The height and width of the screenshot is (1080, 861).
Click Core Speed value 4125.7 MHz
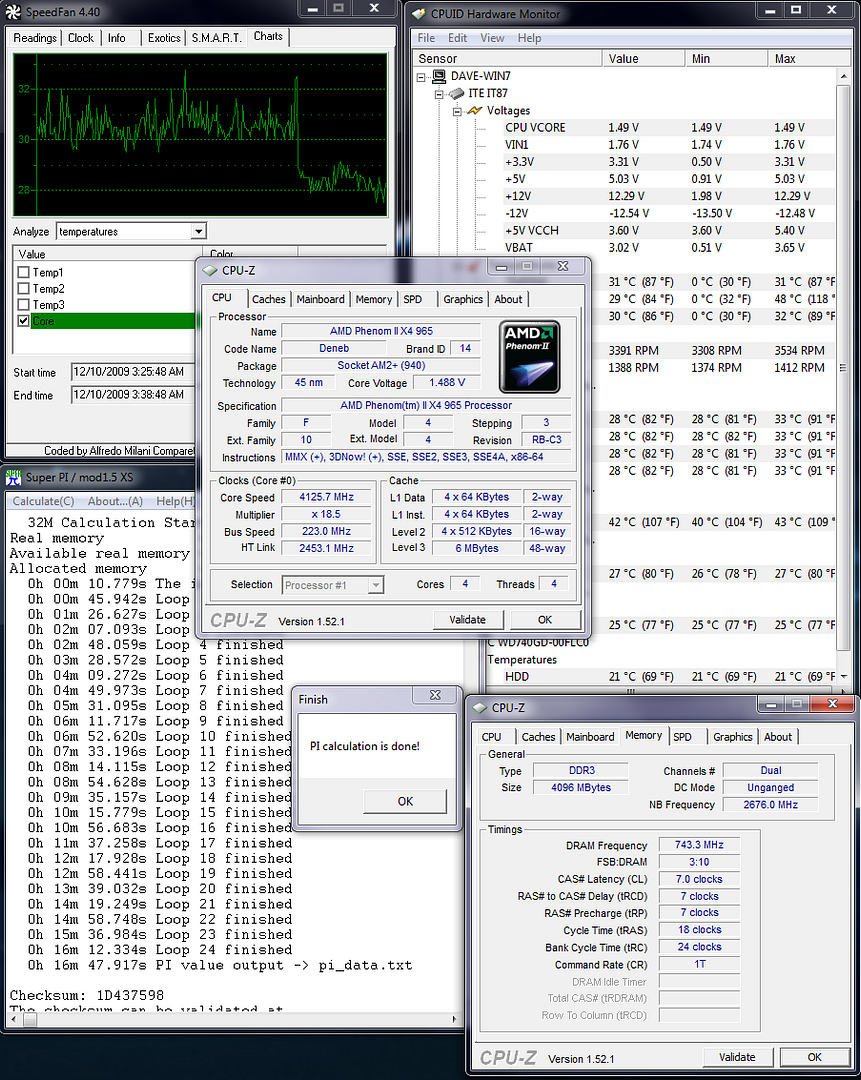pos(326,497)
